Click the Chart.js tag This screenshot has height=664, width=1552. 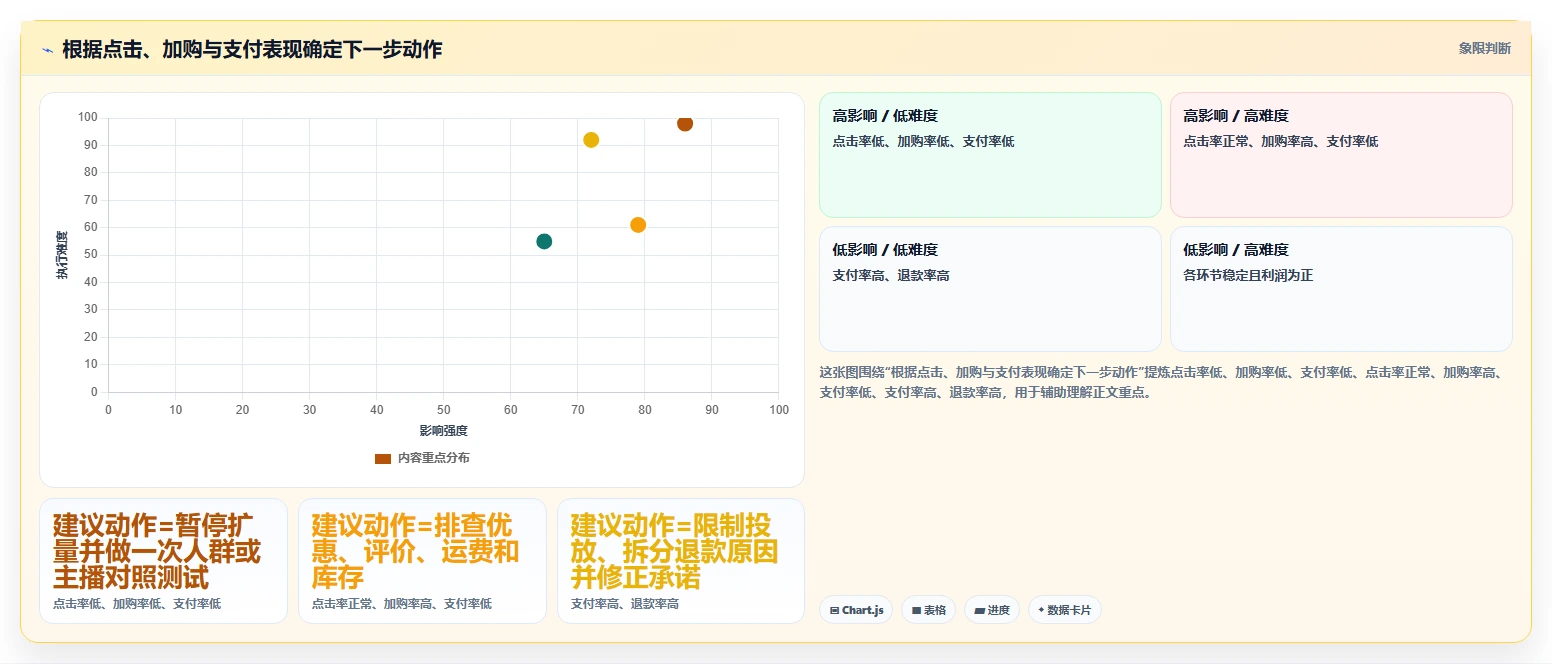click(x=856, y=610)
